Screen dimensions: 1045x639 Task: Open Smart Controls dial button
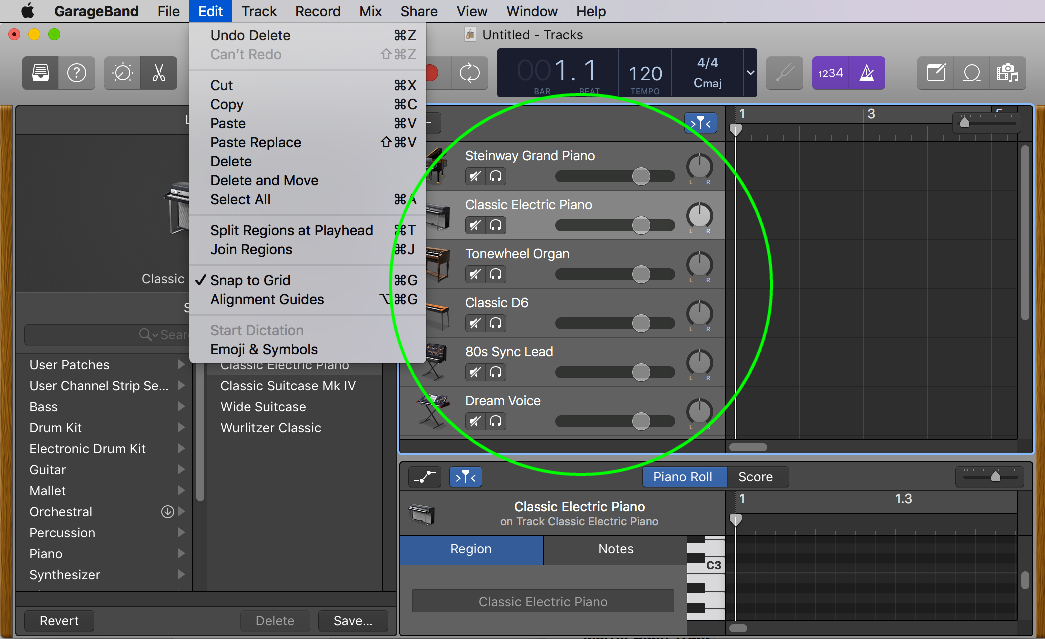[x=123, y=73]
